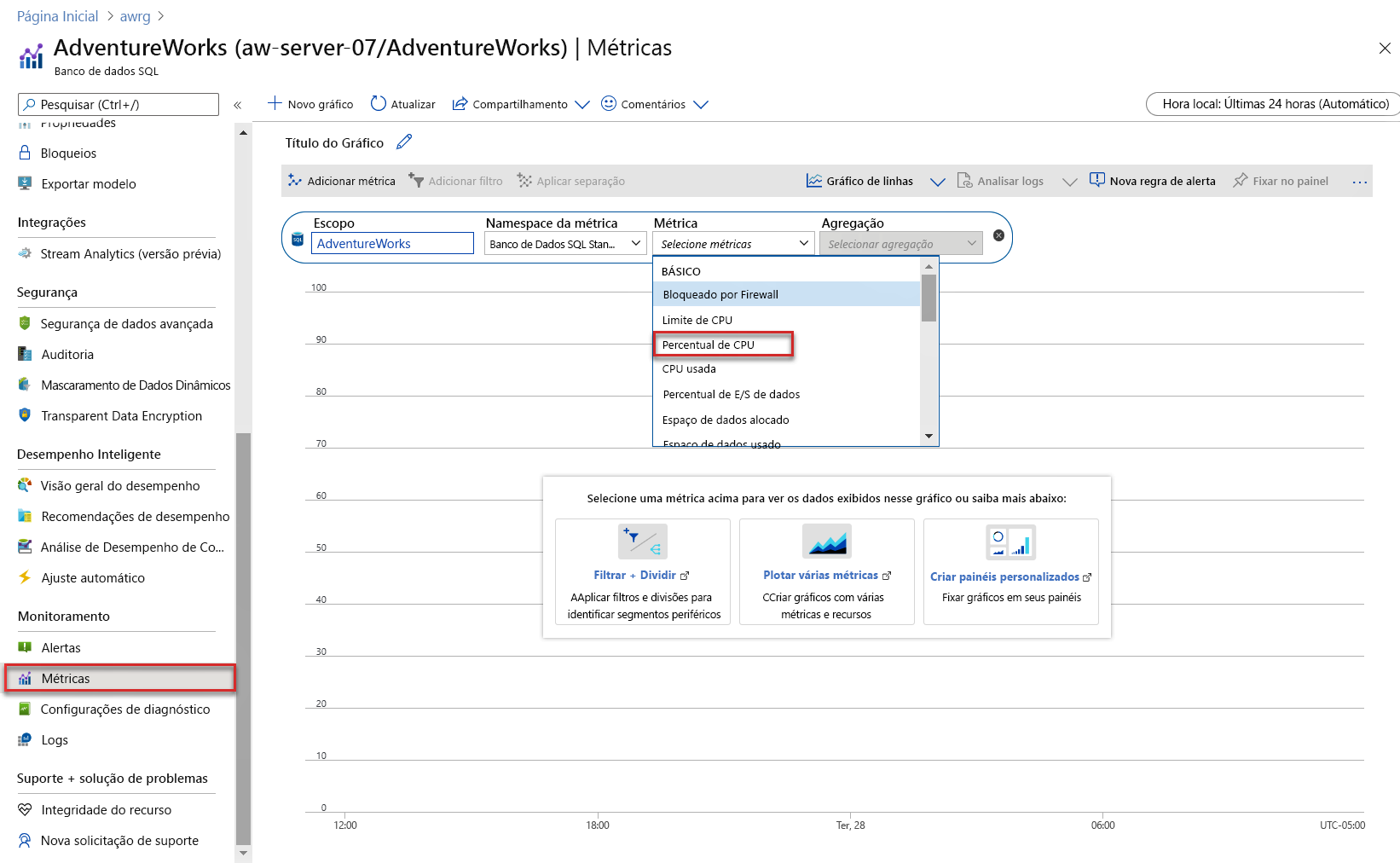This screenshot has height=863, width=1400.
Task: Expand chevron next to Analisar logs
Action: (x=1069, y=182)
